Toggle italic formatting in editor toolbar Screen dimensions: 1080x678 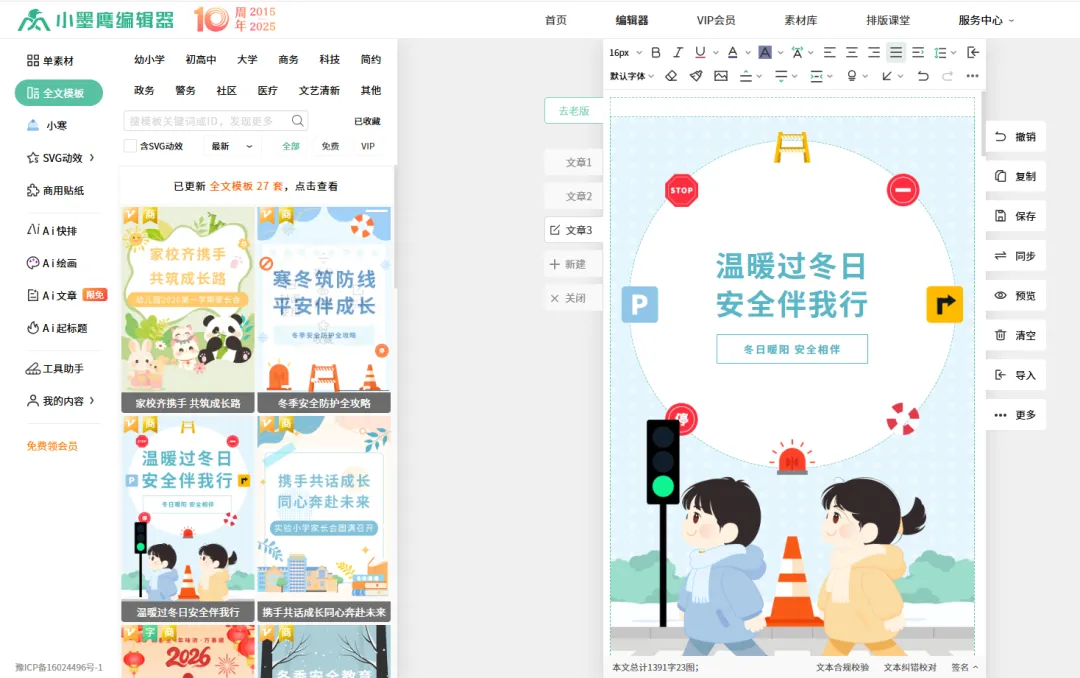pos(678,52)
